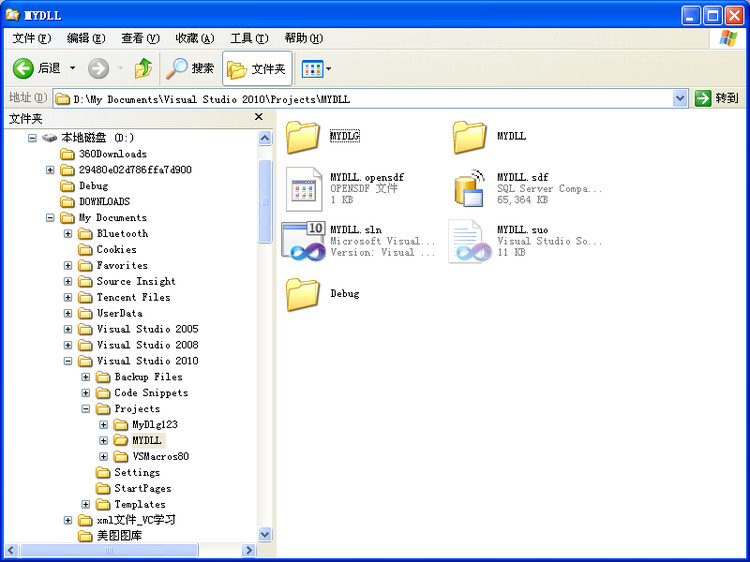The image size is (750, 562).
Task: Expand the UserData folder node
Action: coord(68,313)
